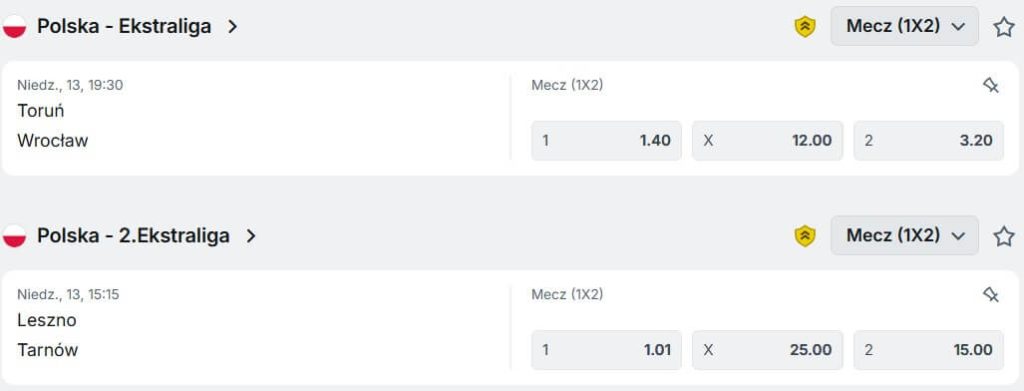Expand Polska - Ekstraliga chevron arrow
The image size is (1024, 391).
[232, 27]
